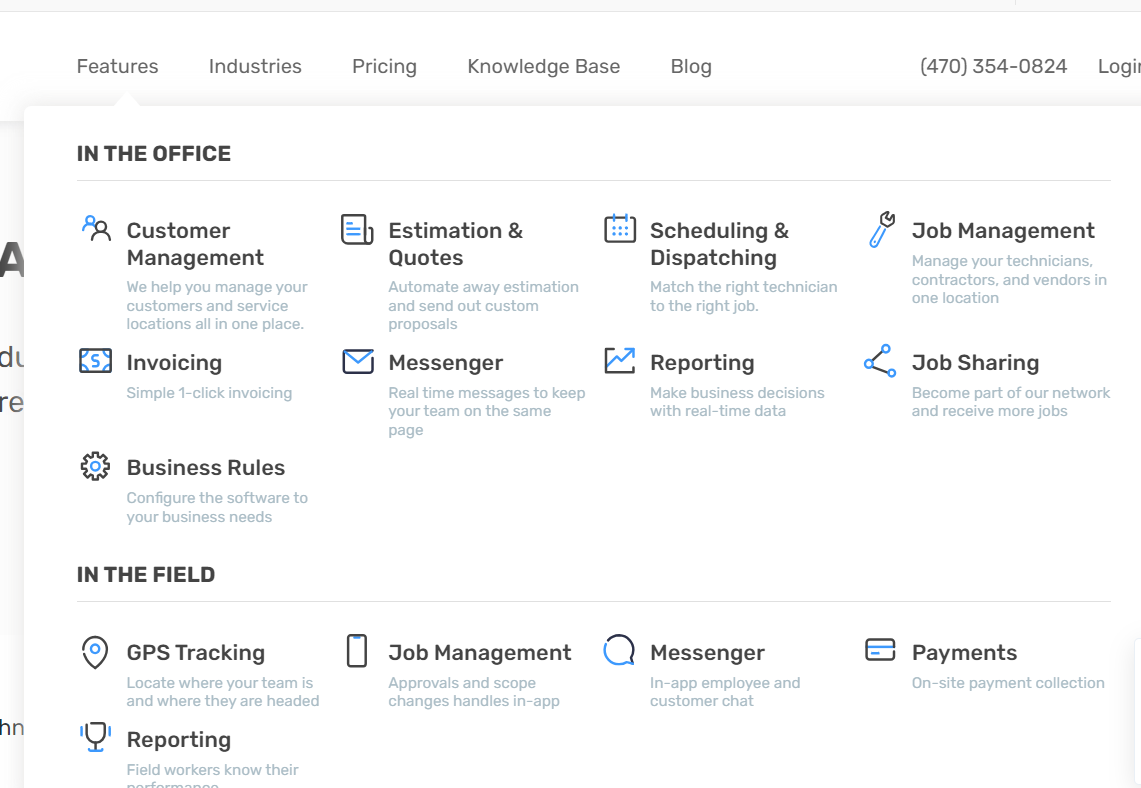Visit the Blog page

click(x=691, y=67)
